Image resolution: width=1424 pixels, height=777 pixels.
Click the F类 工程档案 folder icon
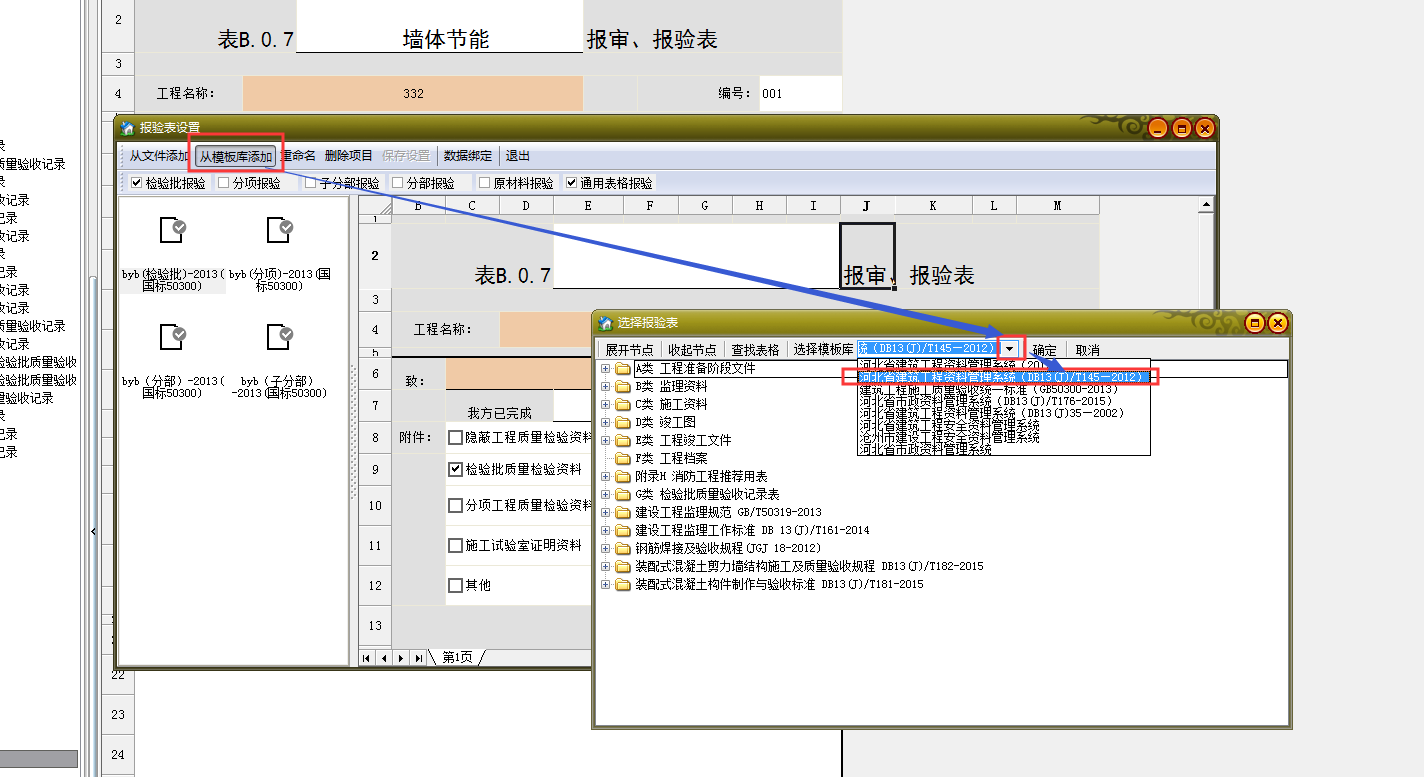(x=623, y=459)
